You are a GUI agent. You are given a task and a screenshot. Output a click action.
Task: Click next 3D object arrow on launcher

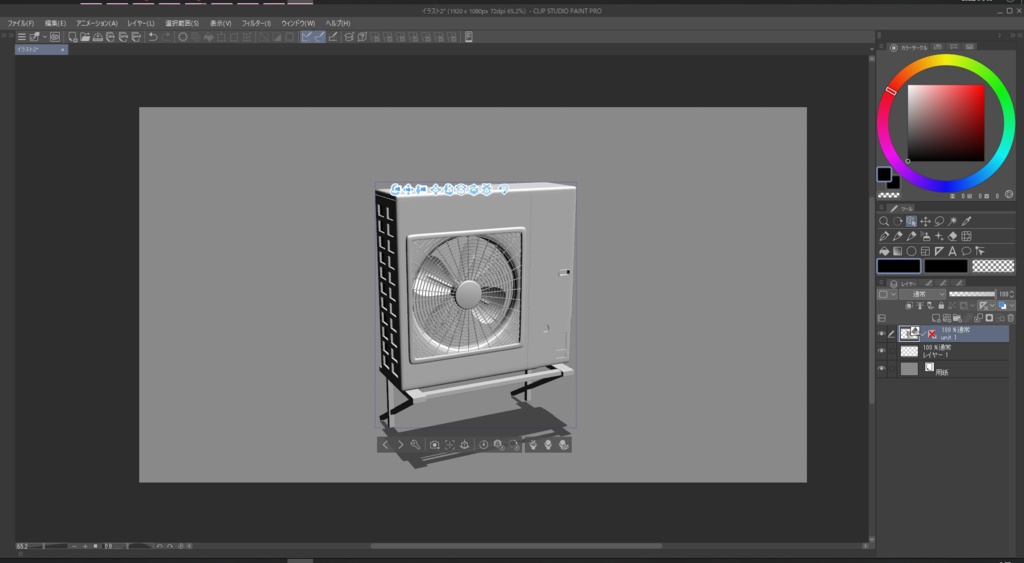click(x=400, y=445)
